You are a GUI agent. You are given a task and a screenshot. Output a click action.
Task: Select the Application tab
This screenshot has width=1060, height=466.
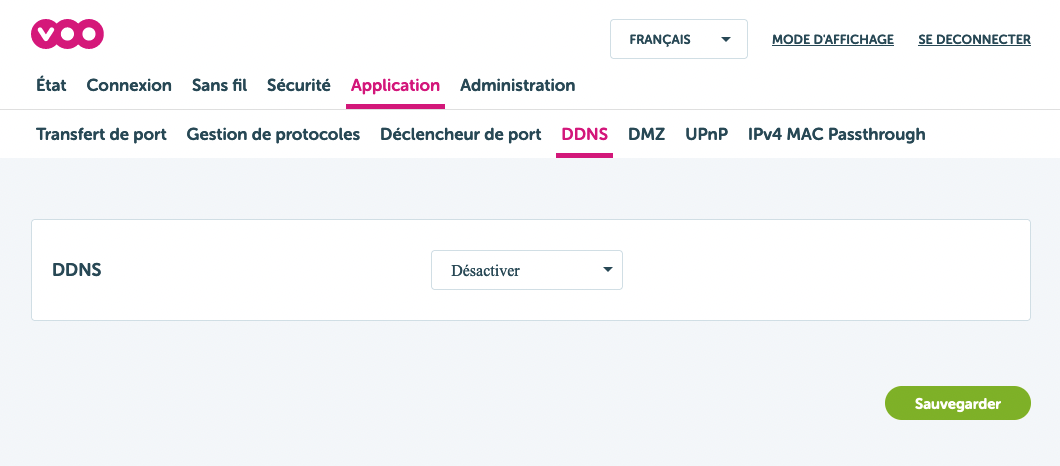click(x=395, y=85)
